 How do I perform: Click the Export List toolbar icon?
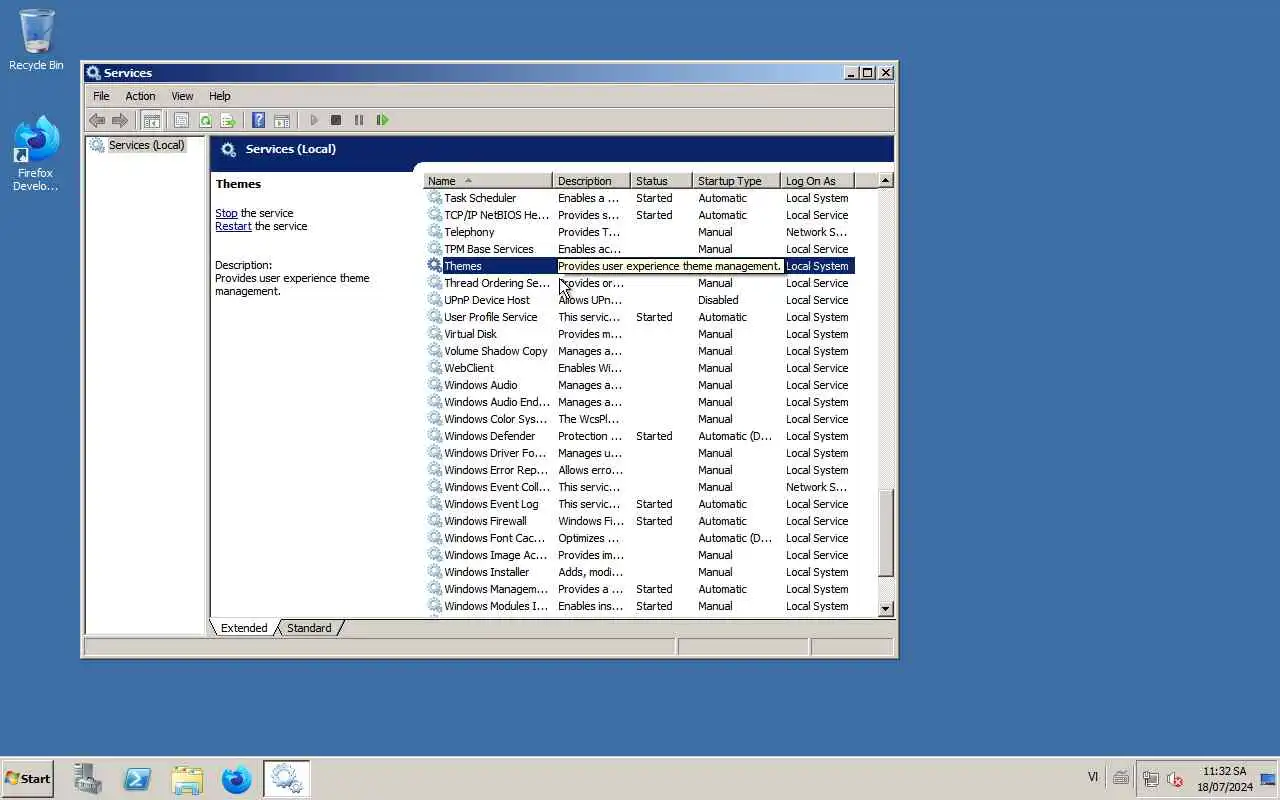point(228,120)
